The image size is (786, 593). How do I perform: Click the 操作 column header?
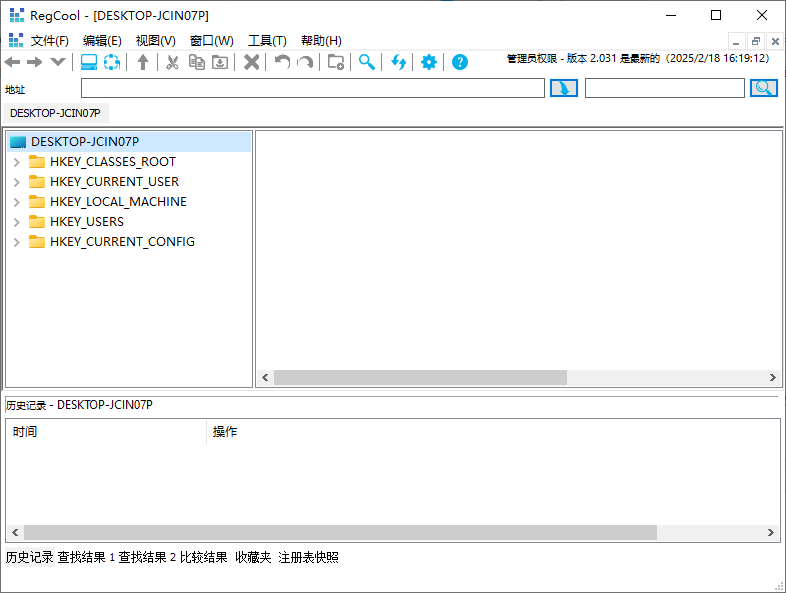[225, 432]
